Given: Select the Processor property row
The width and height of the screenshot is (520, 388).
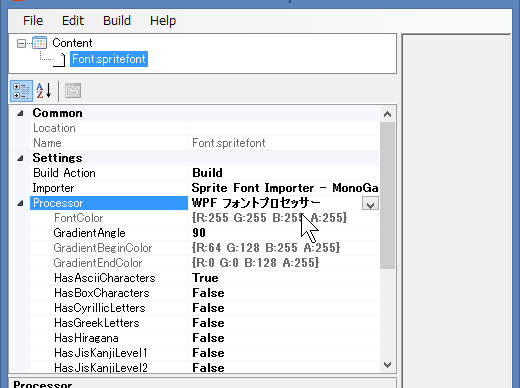Looking at the screenshot, I should pos(109,203).
